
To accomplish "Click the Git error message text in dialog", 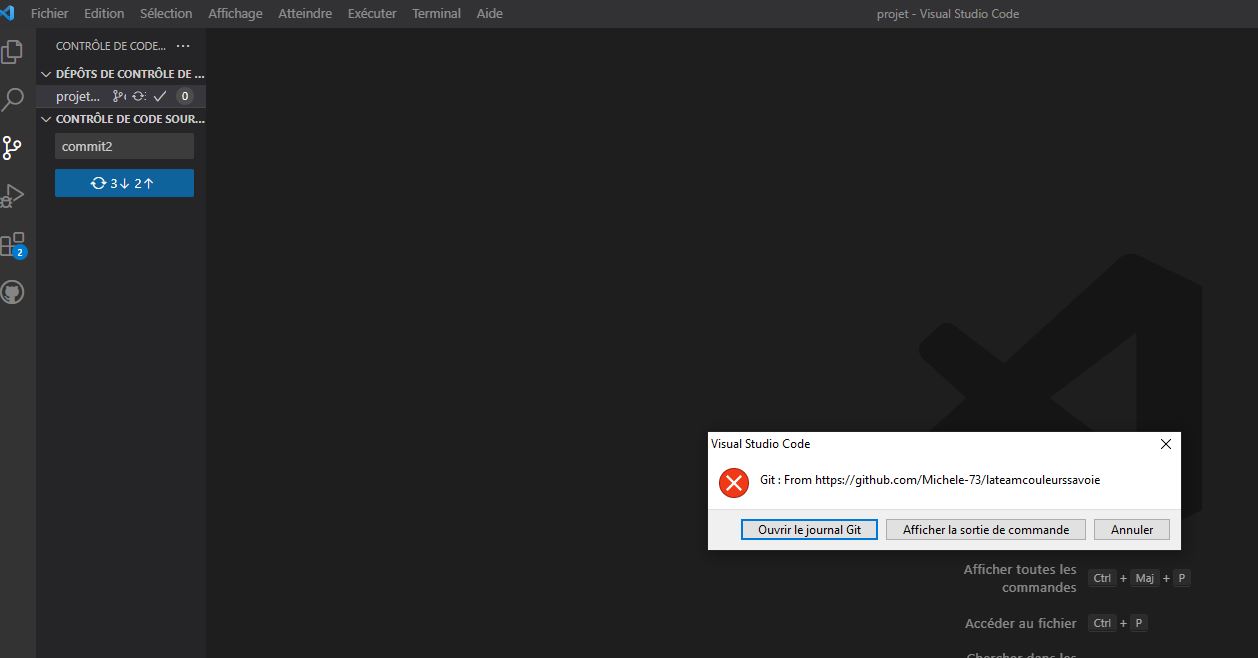I will tap(930, 480).
